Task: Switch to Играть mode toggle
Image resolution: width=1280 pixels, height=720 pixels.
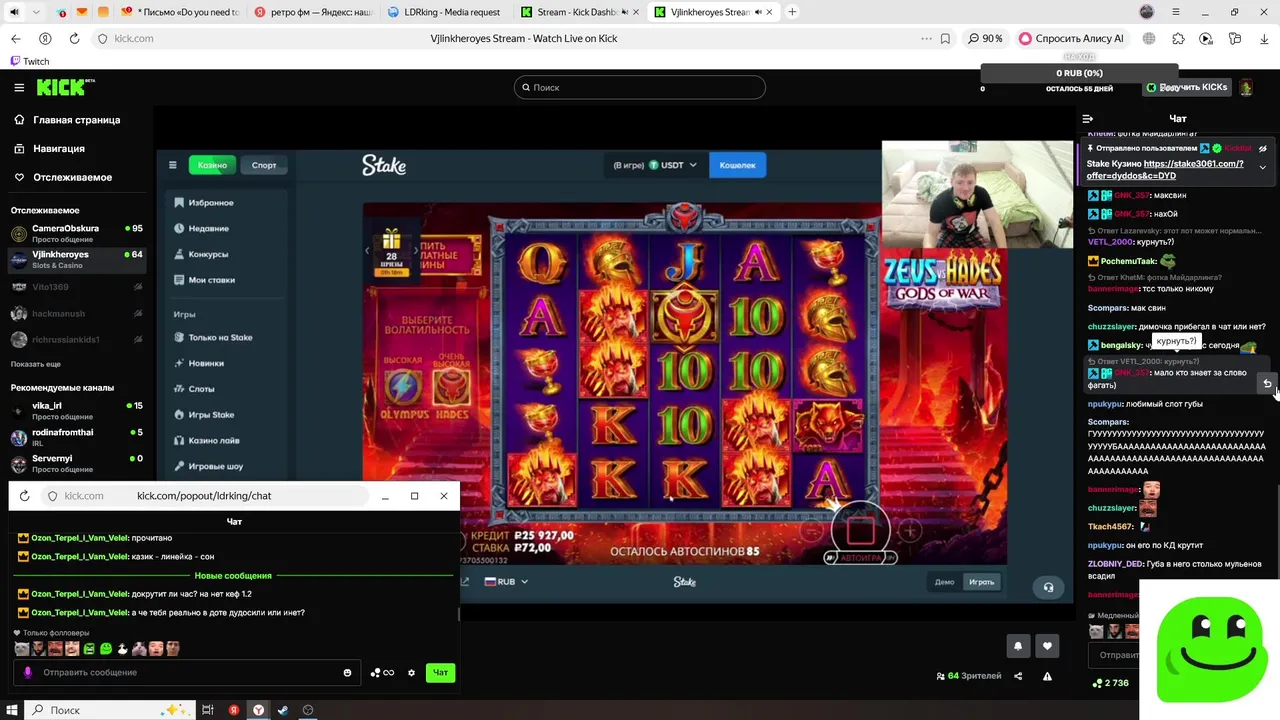Action: [x=982, y=582]
